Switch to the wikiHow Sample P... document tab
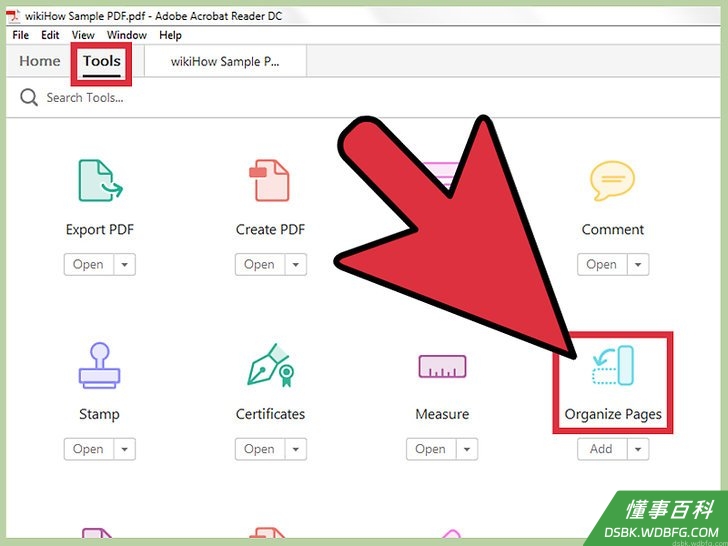Viewport: 728px width, 546px height. (x=225, y=61)
